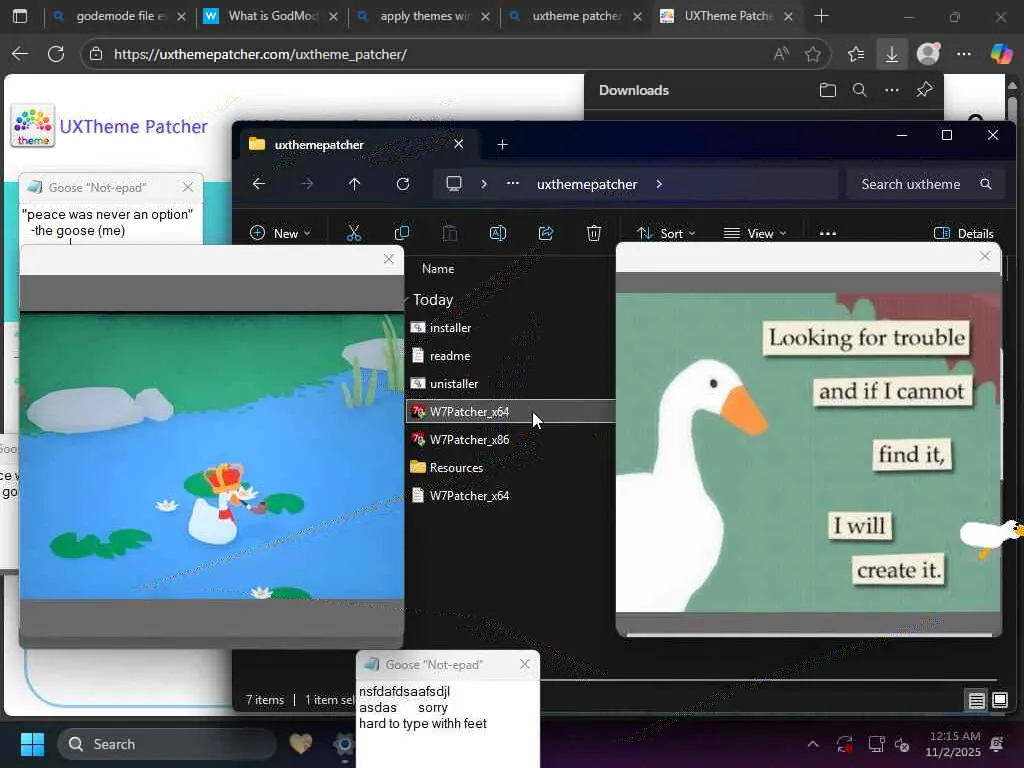
Task: Switch to the What is GodMode tab
Action: click(272, 16)
